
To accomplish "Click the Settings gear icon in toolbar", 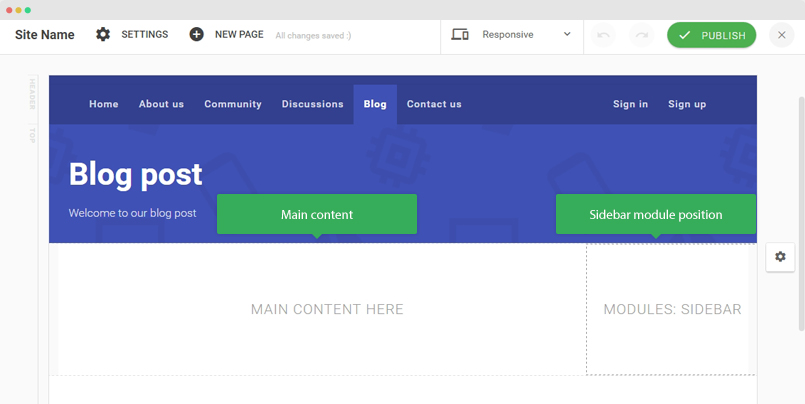I will (x=103, y=35).
